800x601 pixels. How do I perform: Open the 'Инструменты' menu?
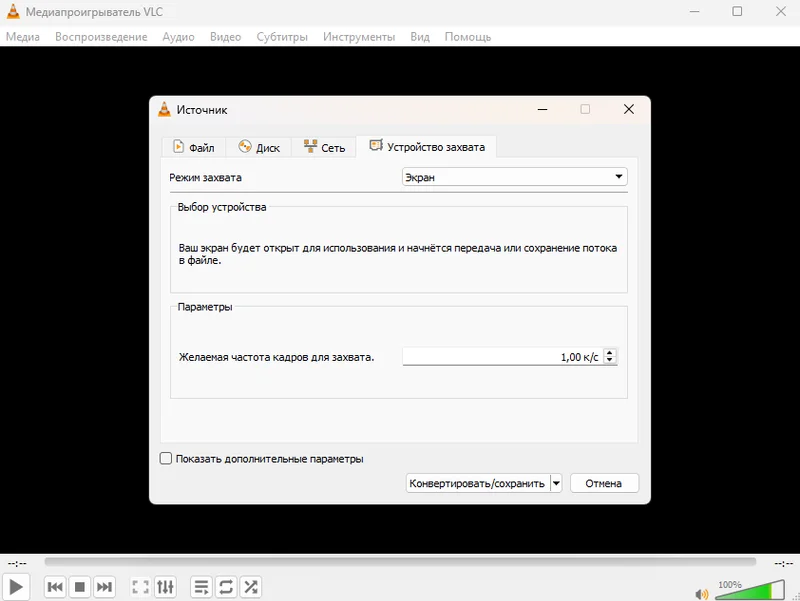coord(359,37)
